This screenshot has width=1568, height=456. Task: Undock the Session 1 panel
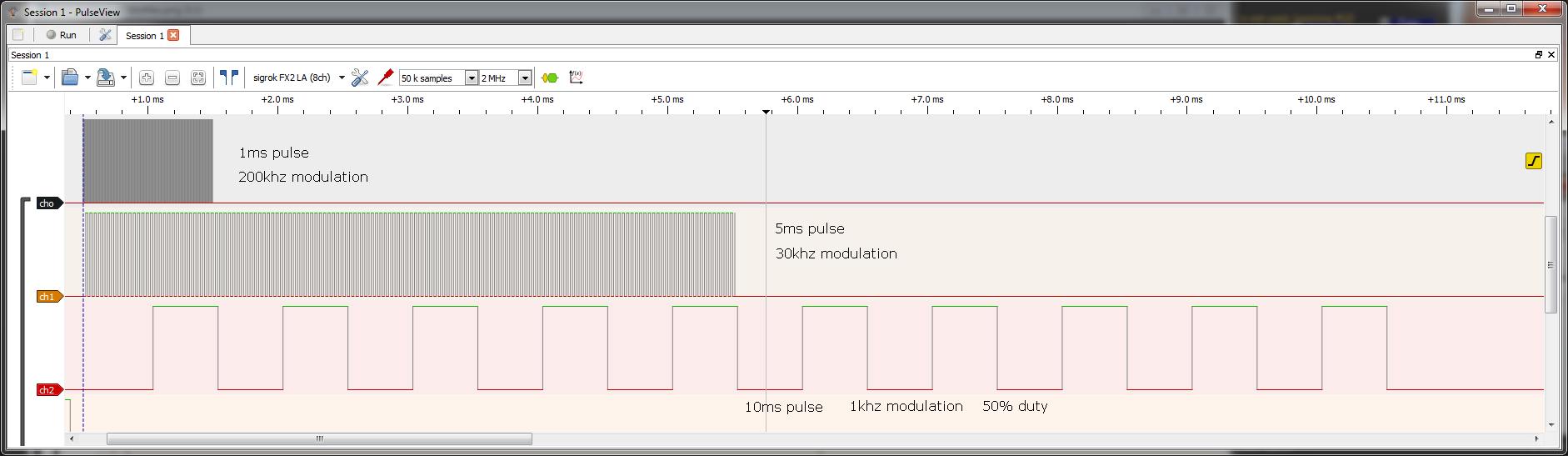1539,55
